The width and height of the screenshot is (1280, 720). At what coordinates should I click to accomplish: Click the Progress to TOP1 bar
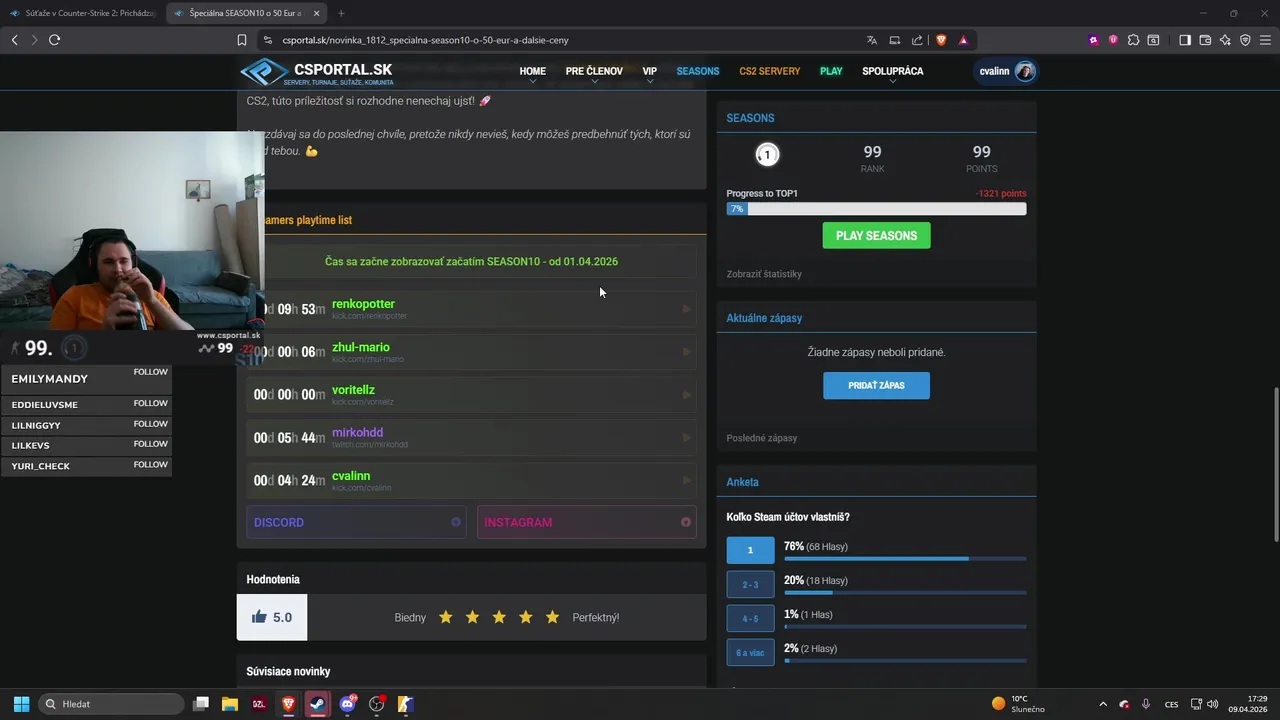pyautogui.click(x=876, y=209)
